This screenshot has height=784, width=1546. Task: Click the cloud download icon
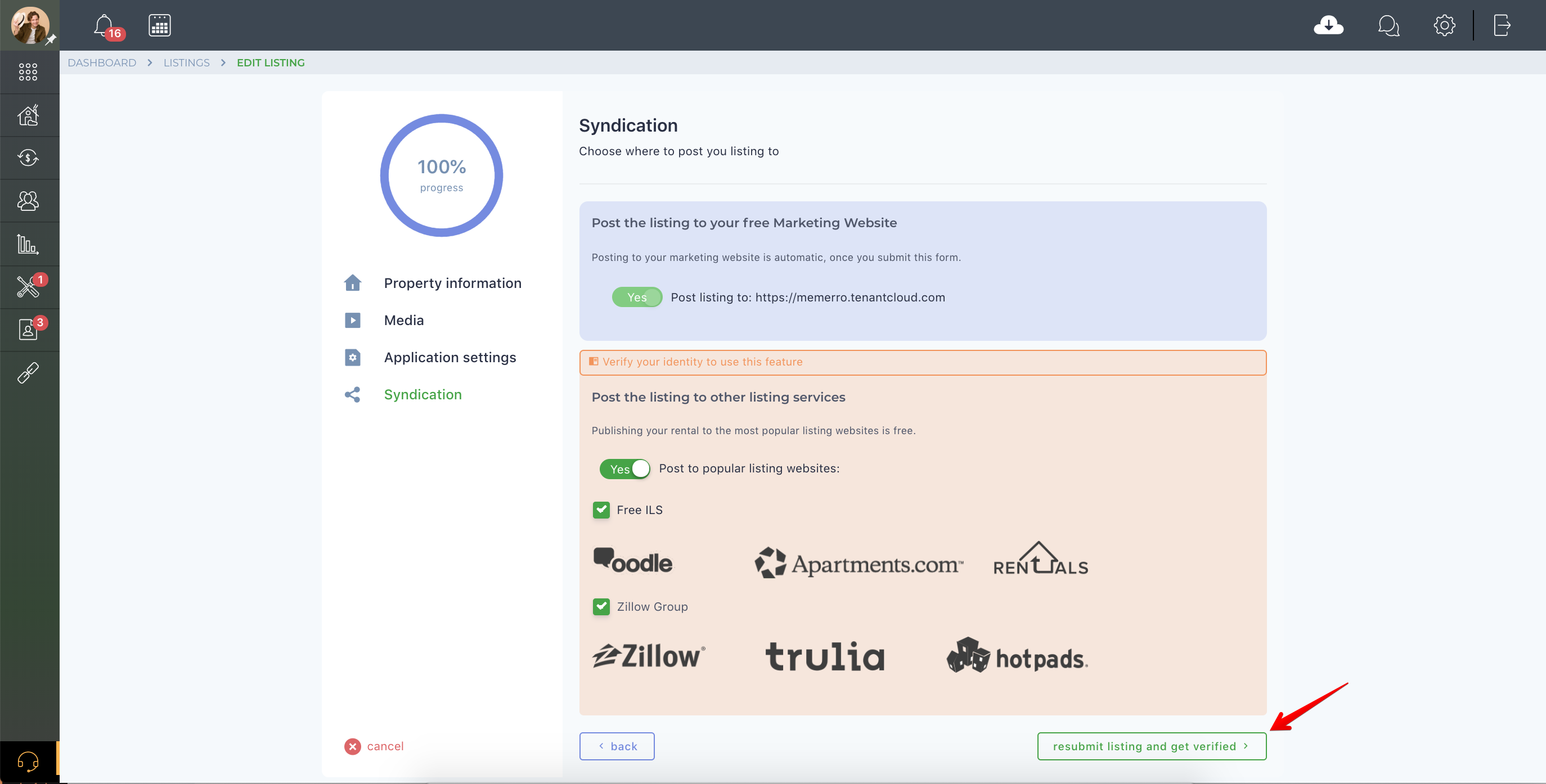point(1328,25)
